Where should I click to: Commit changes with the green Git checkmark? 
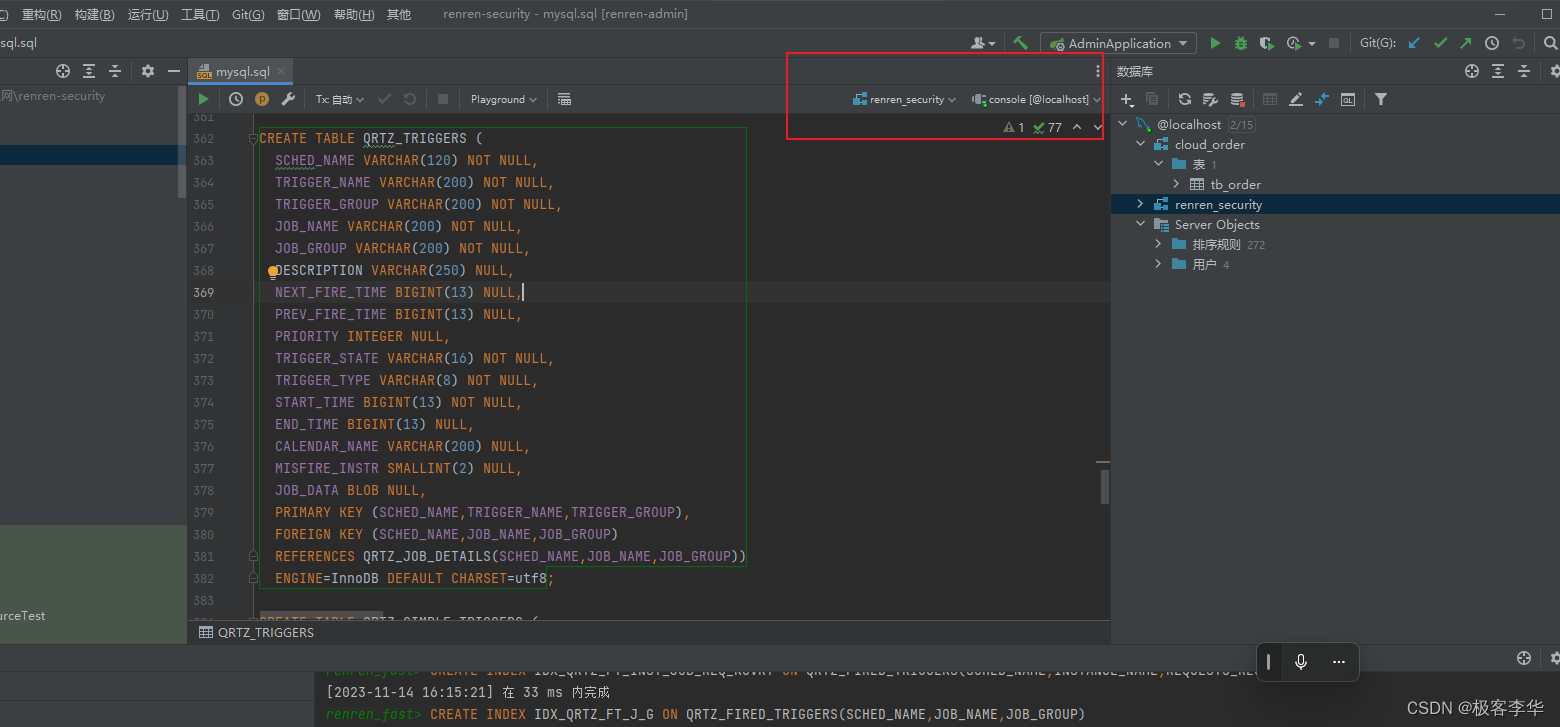click(x=1440, y=43)
